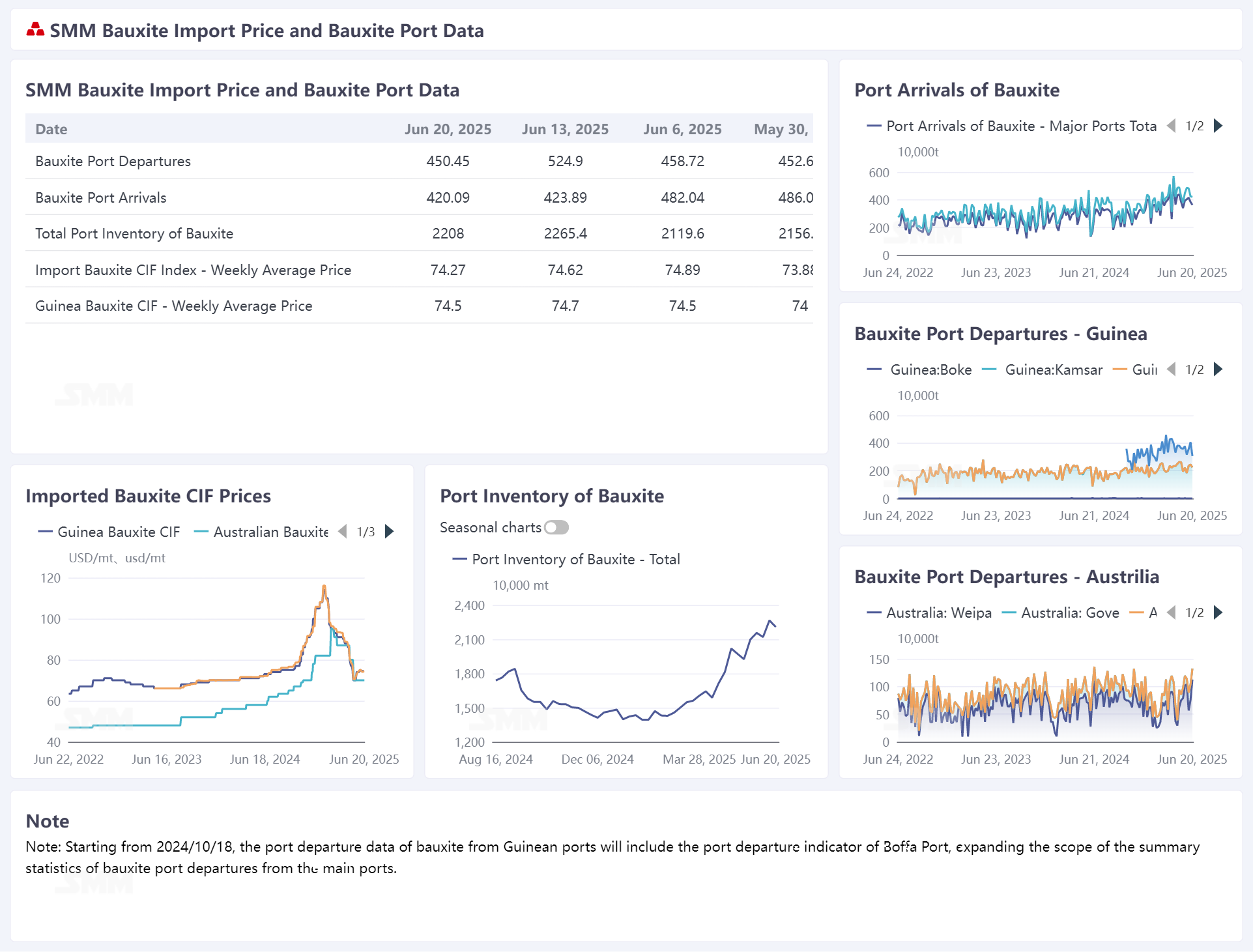Toggle Australian Bauxite legend series

262,532
